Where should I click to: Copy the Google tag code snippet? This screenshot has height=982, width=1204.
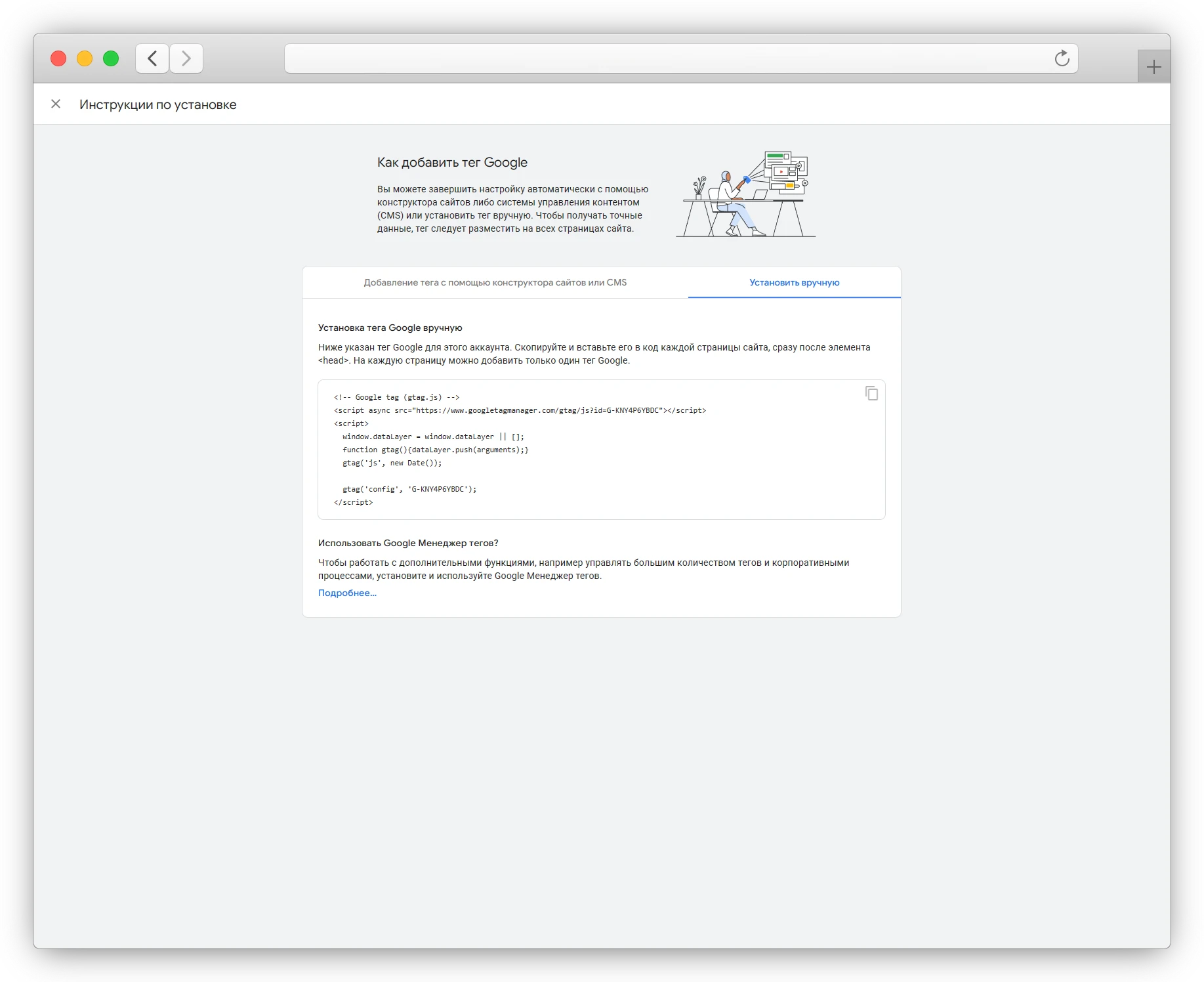tap(871, 393)
